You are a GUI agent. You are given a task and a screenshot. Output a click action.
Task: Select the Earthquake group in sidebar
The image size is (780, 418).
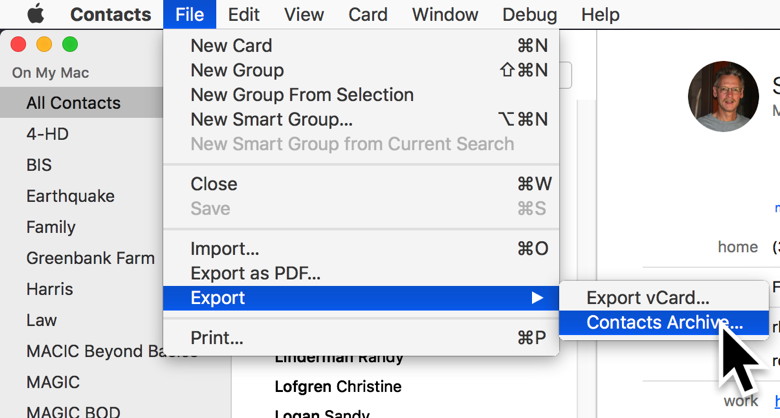pos(71,196)
